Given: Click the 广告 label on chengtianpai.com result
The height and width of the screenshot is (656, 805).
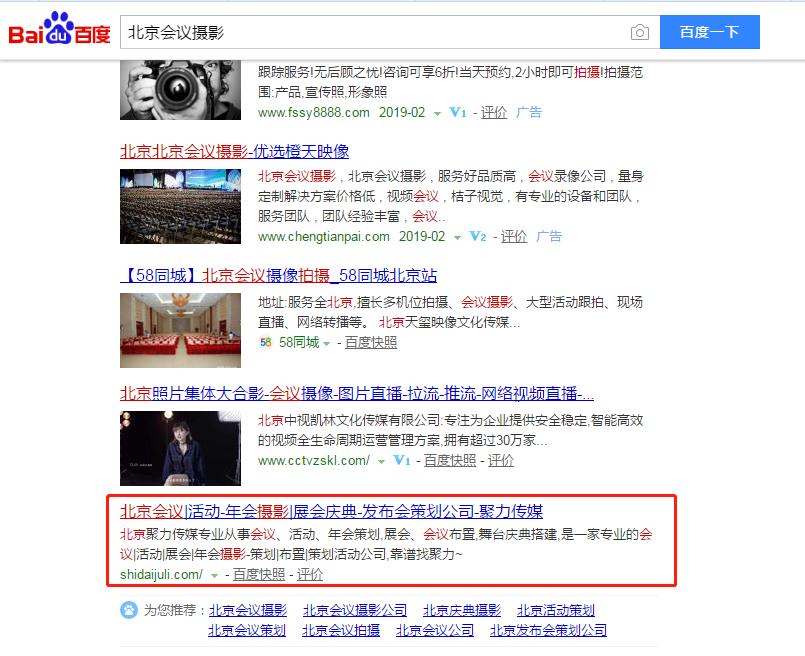Looking at the screenshot, I should pos(549,236).
